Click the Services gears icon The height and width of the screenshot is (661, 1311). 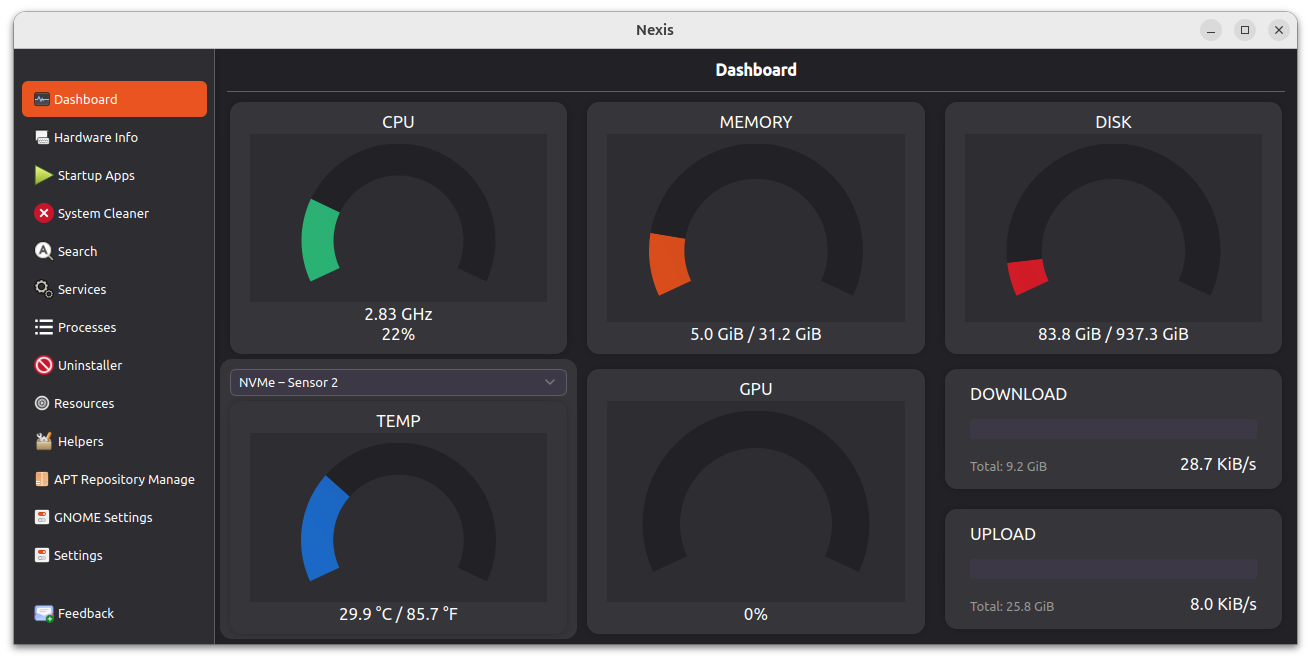coord(44,289)
